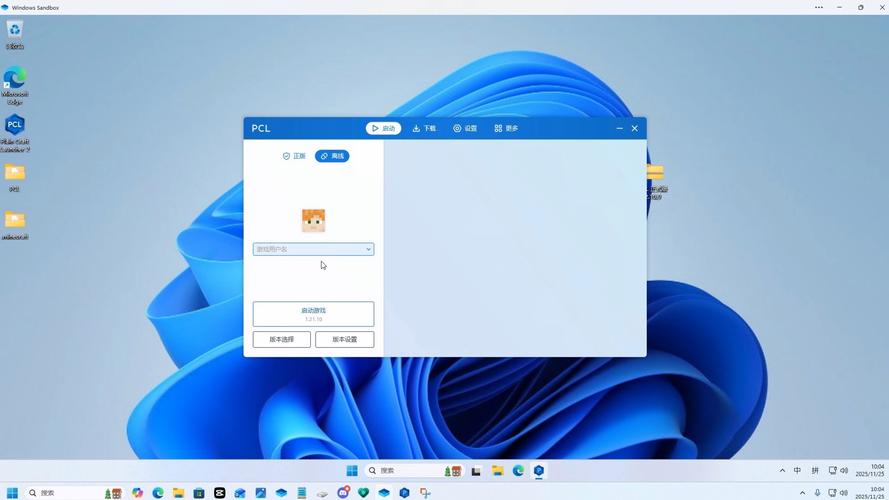
Task: Open the host Start menu on the bottom taskbar
Action: pos(12,493)
